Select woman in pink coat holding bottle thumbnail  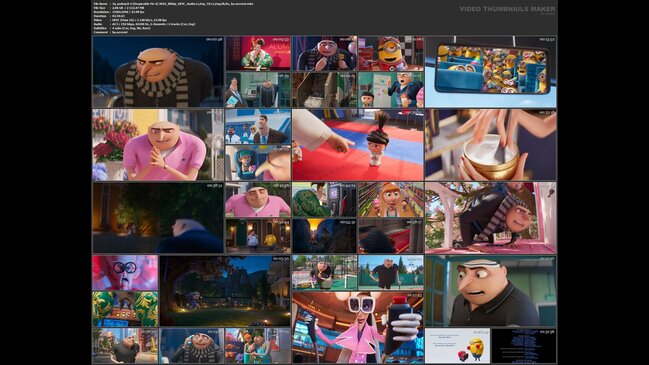(358, 327)
